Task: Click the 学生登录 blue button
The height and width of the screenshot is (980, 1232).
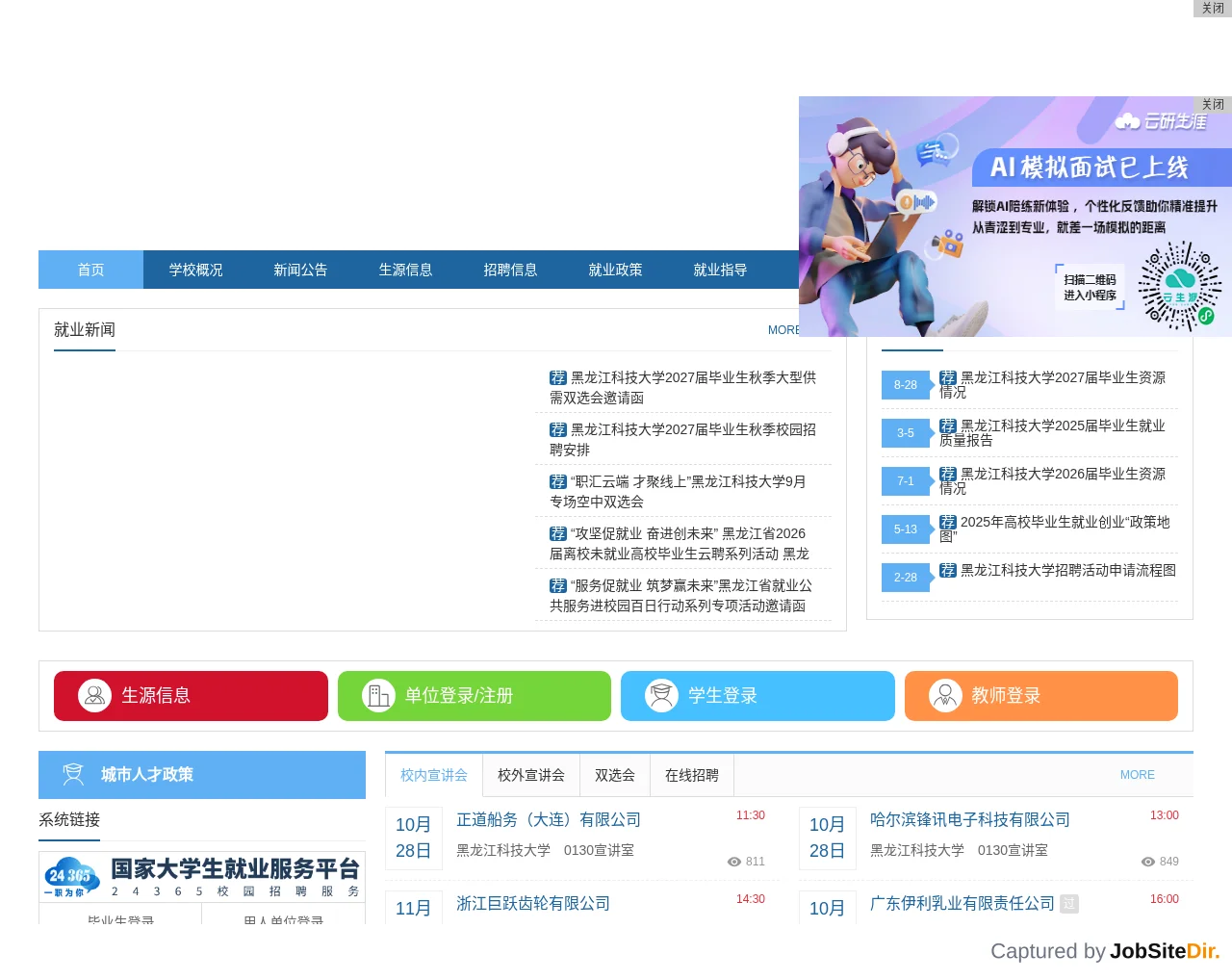Action: coord(757,696)
